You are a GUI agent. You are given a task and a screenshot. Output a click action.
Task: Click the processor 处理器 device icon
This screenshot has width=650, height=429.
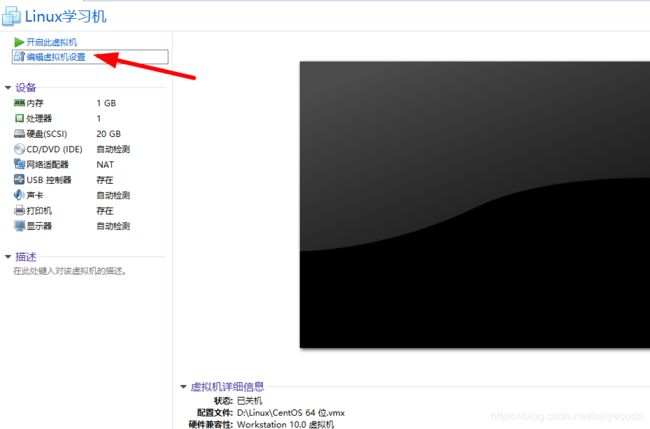(x=19, y=118)
